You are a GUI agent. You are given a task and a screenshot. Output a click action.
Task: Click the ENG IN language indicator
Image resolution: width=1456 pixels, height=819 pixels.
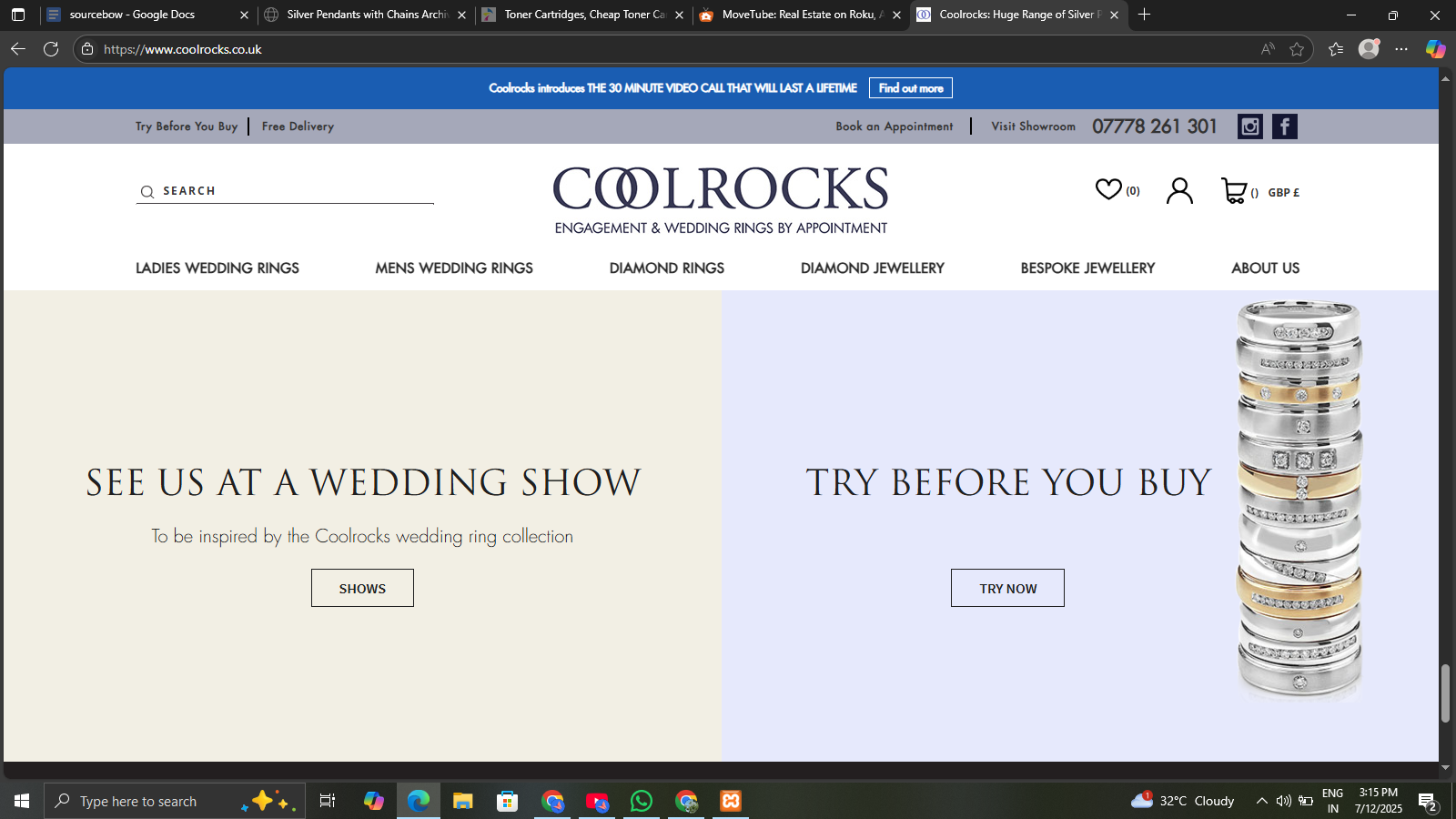(x=1333, y=801)
